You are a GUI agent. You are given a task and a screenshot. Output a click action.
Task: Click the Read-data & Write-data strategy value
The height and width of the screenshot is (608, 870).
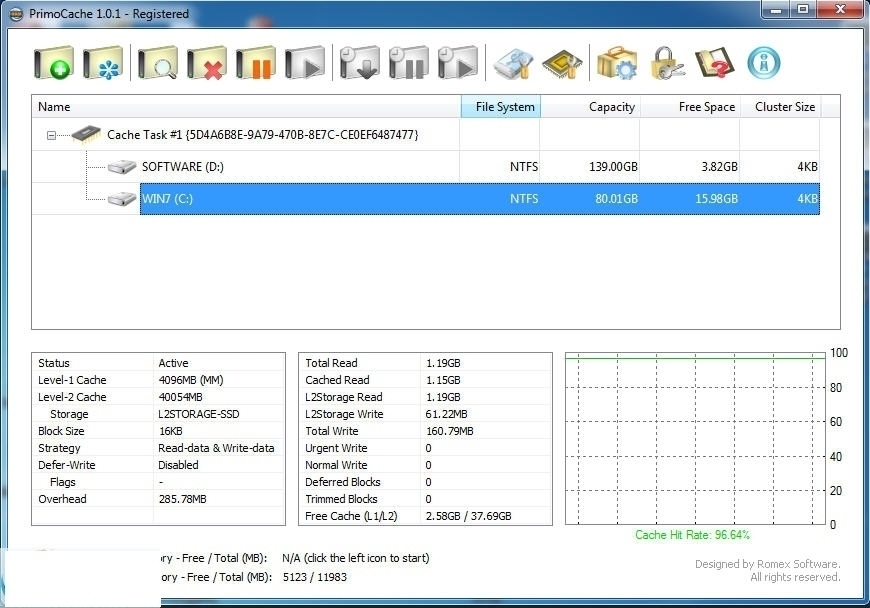216,448
